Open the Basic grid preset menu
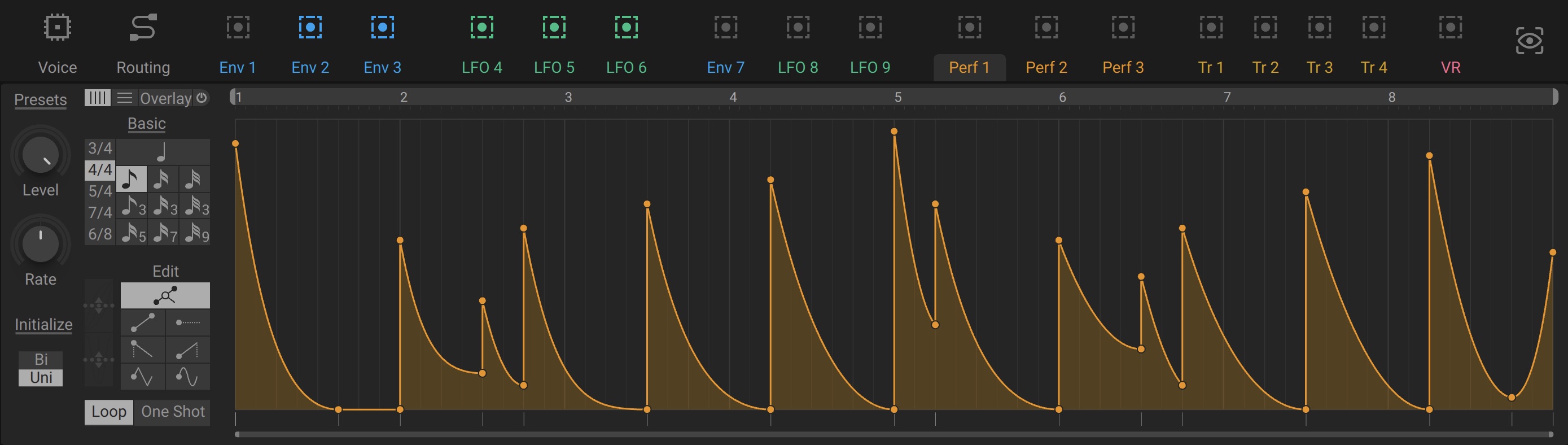This screenshot has height=445, width=1568. coord(147,124)
